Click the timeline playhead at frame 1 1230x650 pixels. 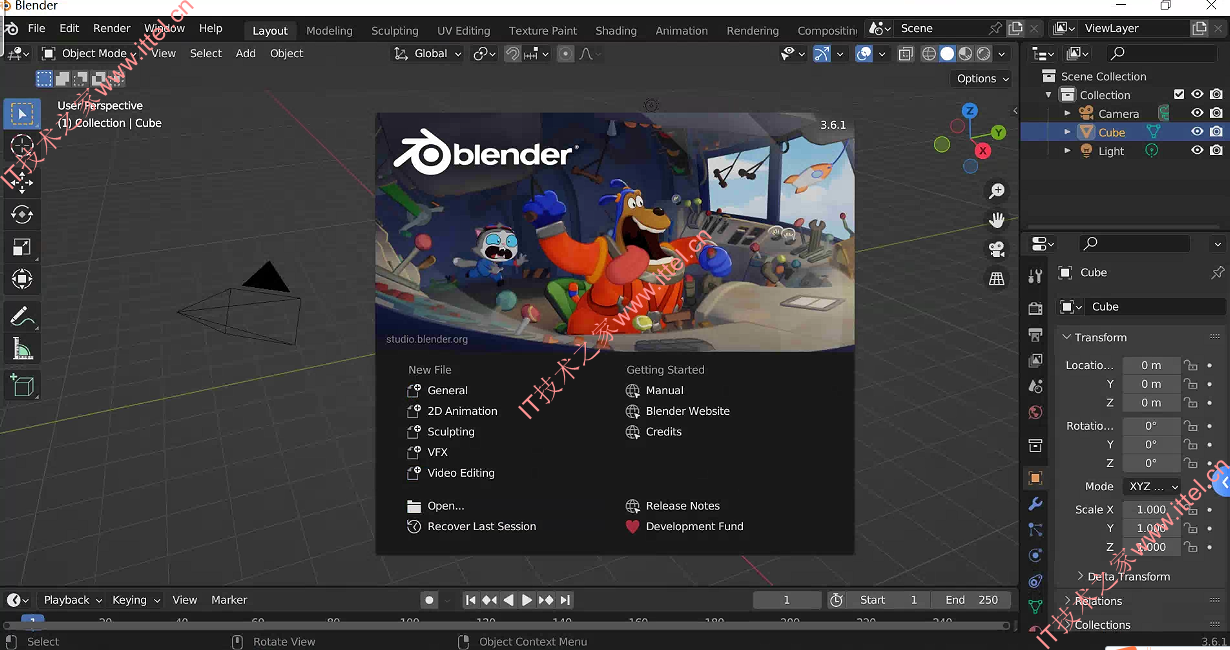pyautogui.click(x=32, y=620)
